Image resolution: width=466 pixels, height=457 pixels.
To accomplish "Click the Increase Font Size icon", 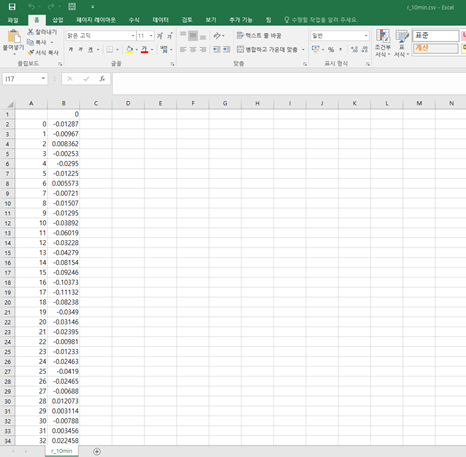I will click(160, 36).
